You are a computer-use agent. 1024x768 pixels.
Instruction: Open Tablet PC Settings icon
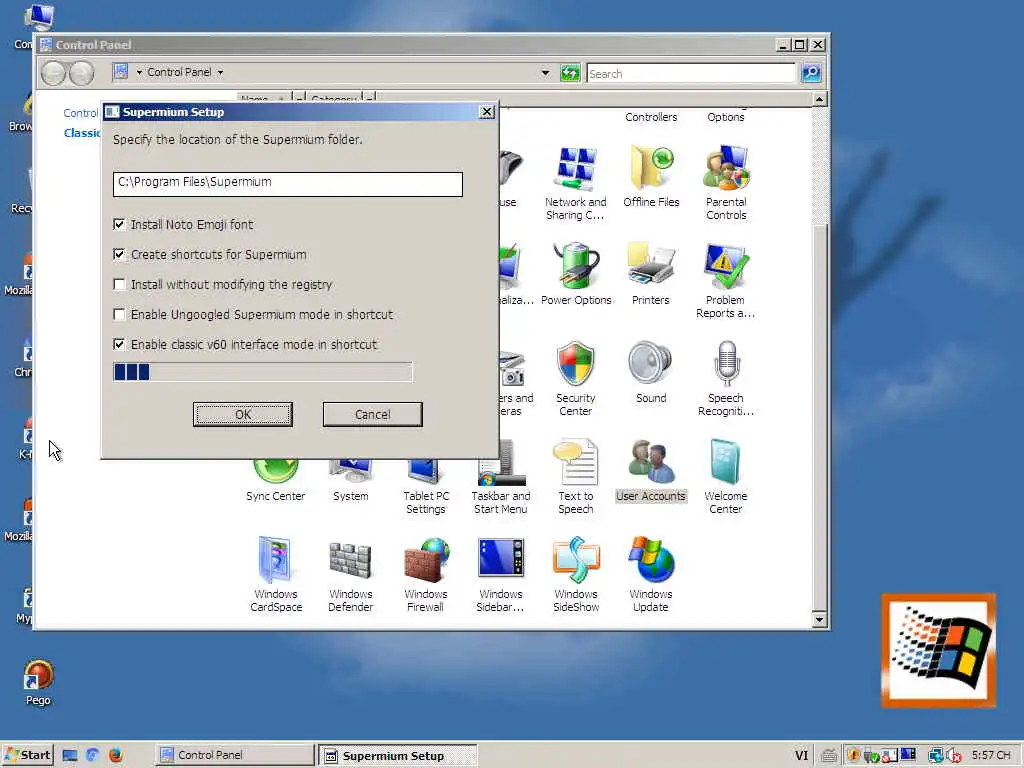(426, 472)
